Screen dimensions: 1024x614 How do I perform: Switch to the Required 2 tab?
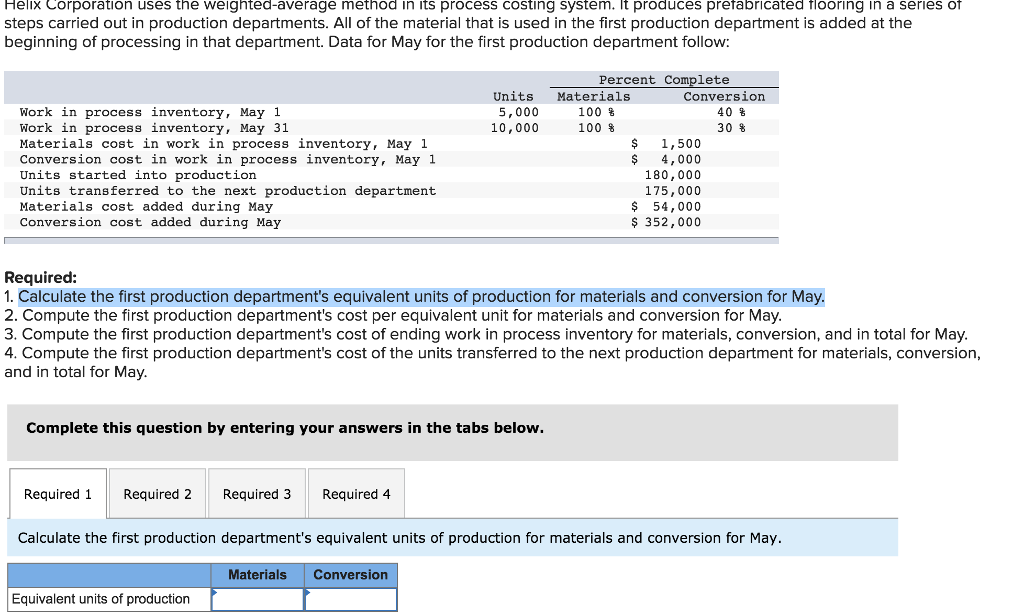point(156,492)
